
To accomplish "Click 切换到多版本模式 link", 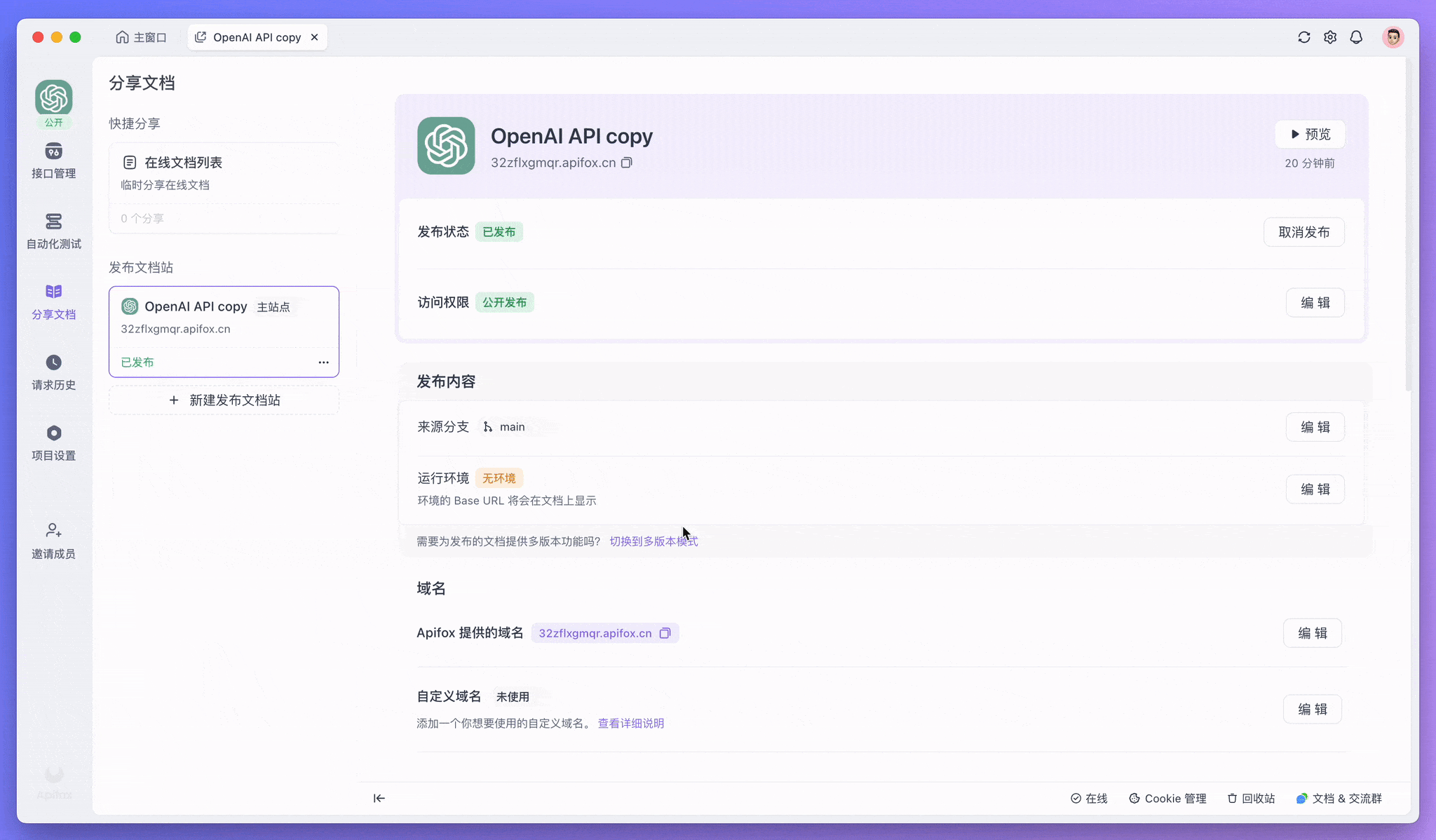I will (653, 541).
